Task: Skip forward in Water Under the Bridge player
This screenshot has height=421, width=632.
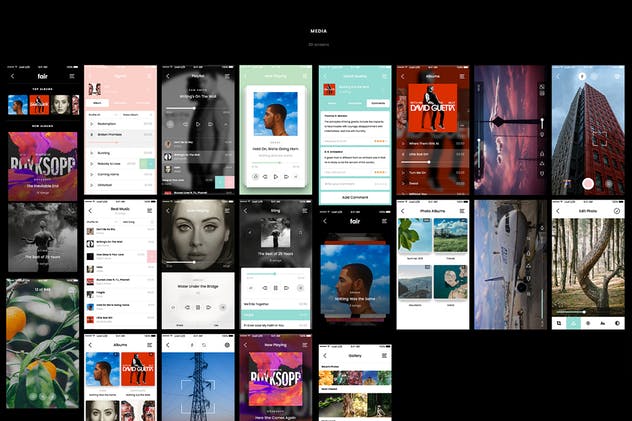Action: (208, 307)
